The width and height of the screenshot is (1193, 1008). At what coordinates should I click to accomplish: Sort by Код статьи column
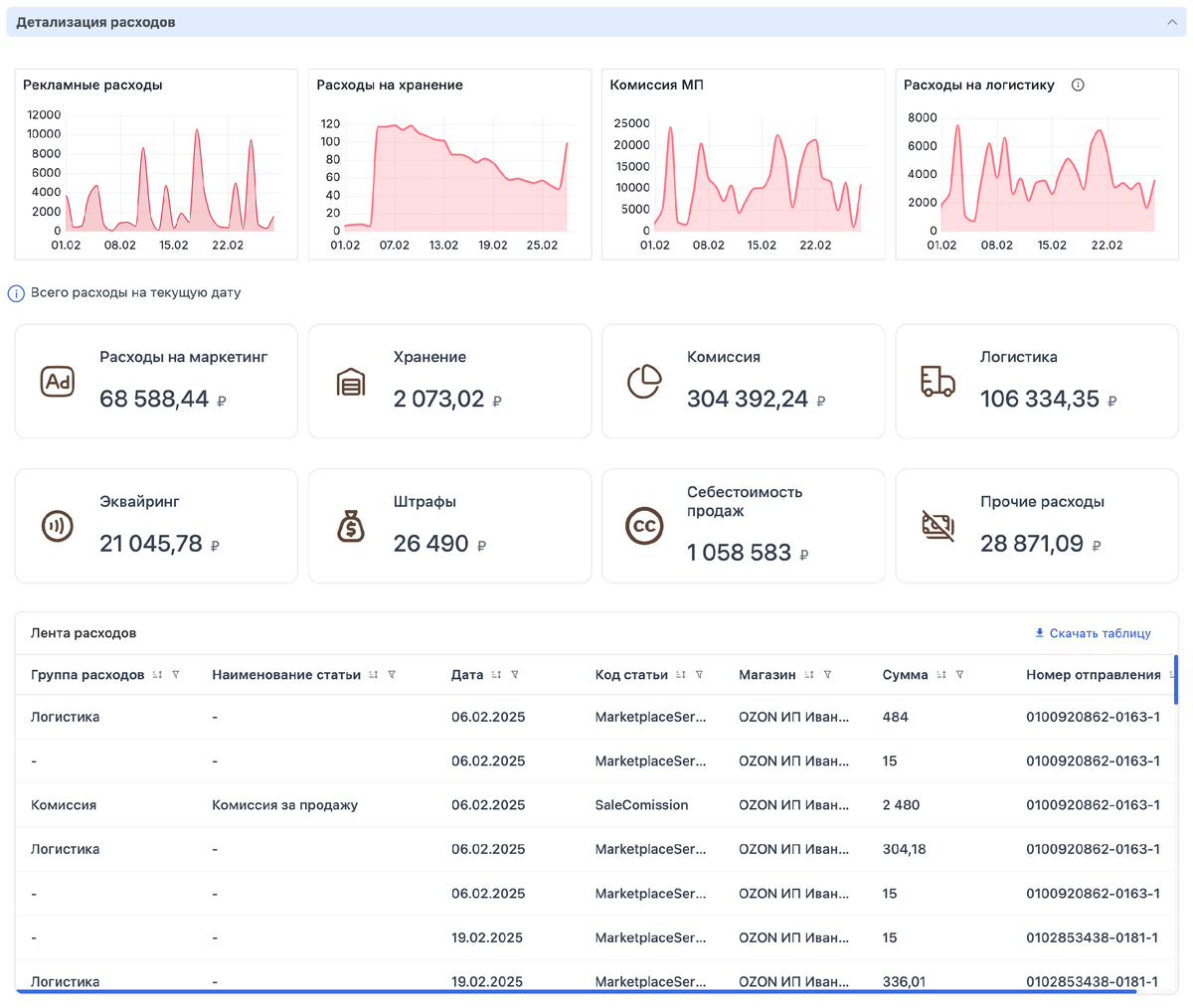pyautogui.click(x=680, y=675)
